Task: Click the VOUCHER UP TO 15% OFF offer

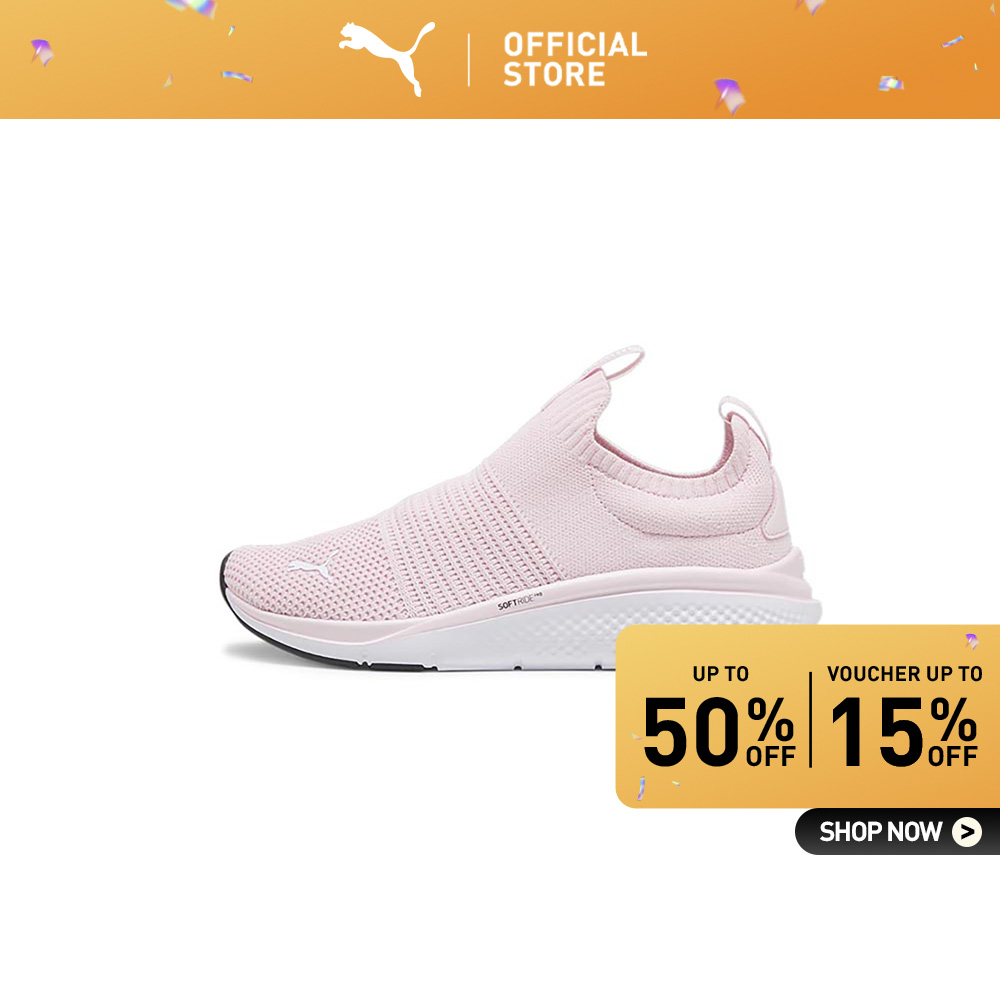Action: [904, 717]
